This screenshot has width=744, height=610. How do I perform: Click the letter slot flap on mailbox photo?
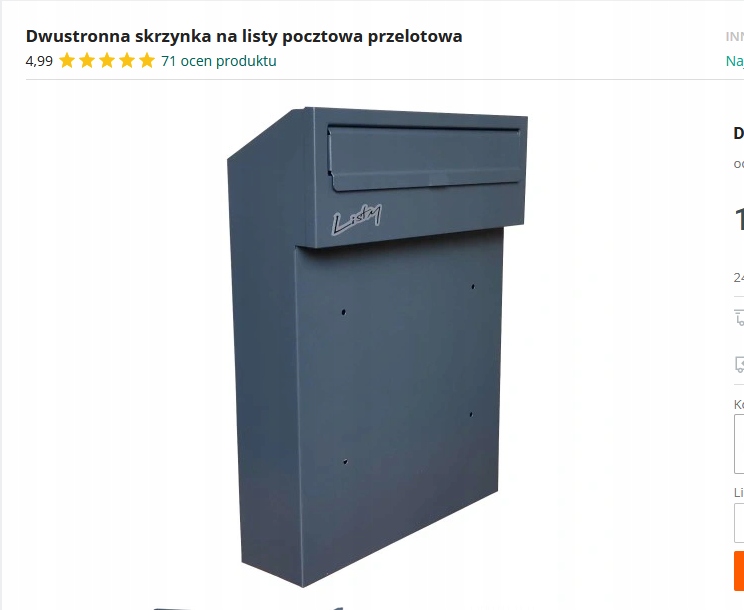[424, 158]
